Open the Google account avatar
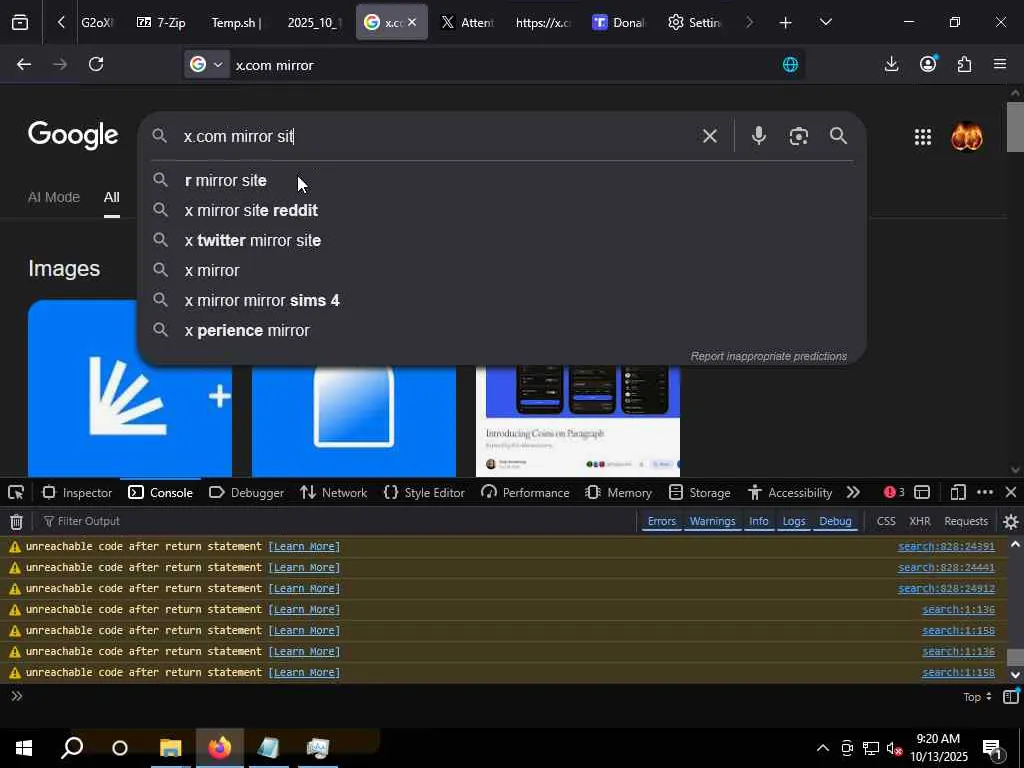 point(967,136)
